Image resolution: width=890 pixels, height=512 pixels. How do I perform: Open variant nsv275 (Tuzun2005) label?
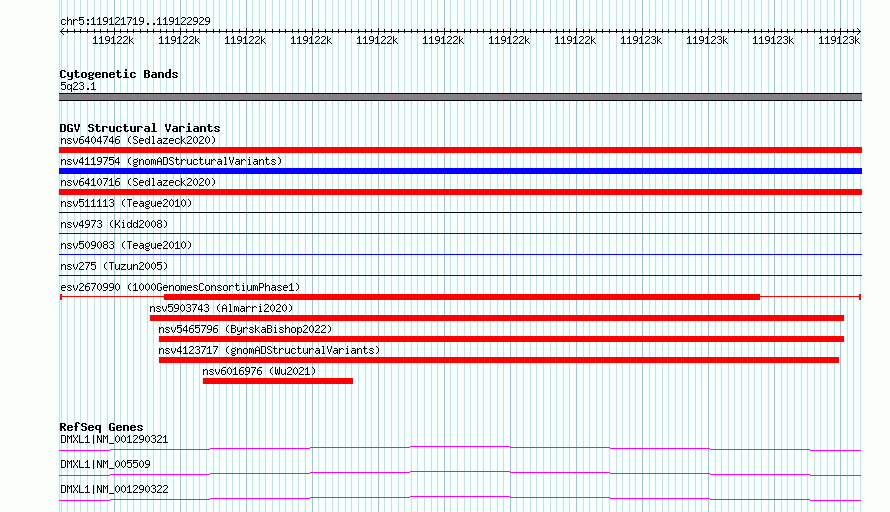coord(114,266)
